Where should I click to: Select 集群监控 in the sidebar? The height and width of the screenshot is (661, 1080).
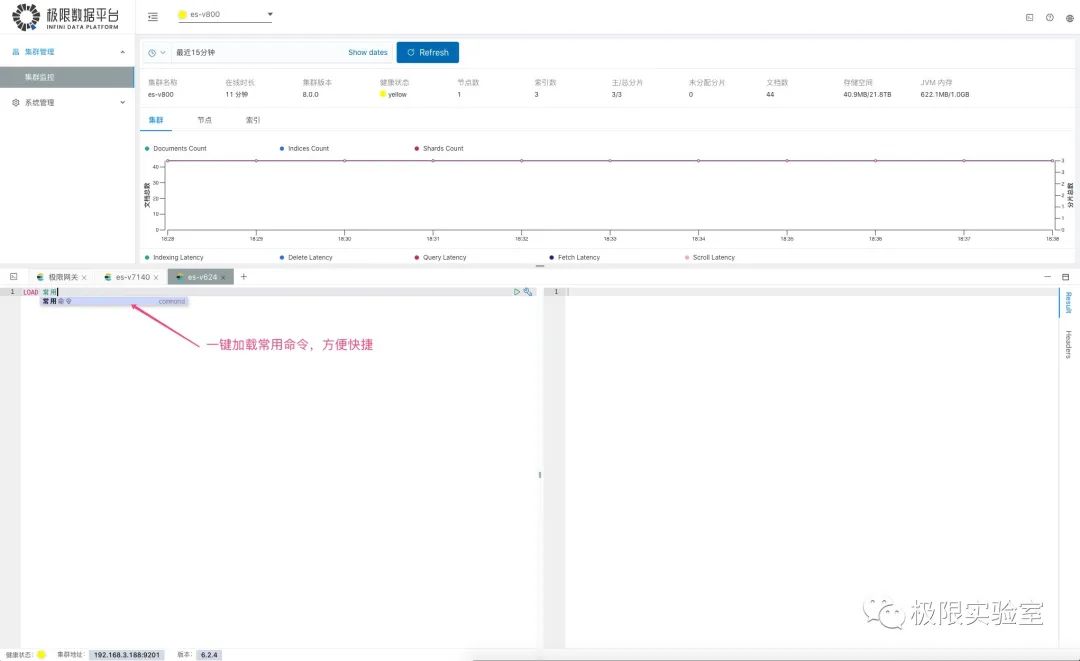point(67,77)
